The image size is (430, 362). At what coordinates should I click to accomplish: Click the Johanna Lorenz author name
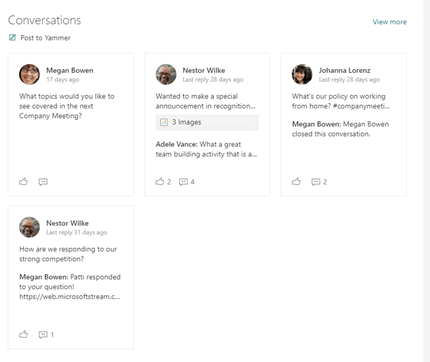tap(344, 70)
